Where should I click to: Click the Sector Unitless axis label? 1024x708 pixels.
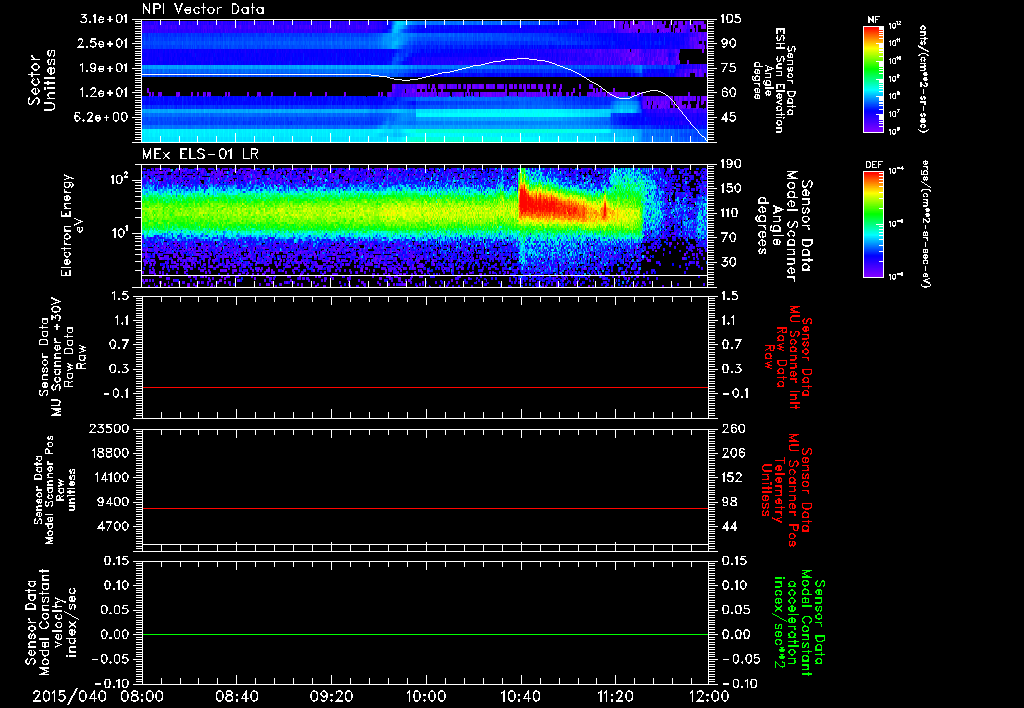coord(42,80)
